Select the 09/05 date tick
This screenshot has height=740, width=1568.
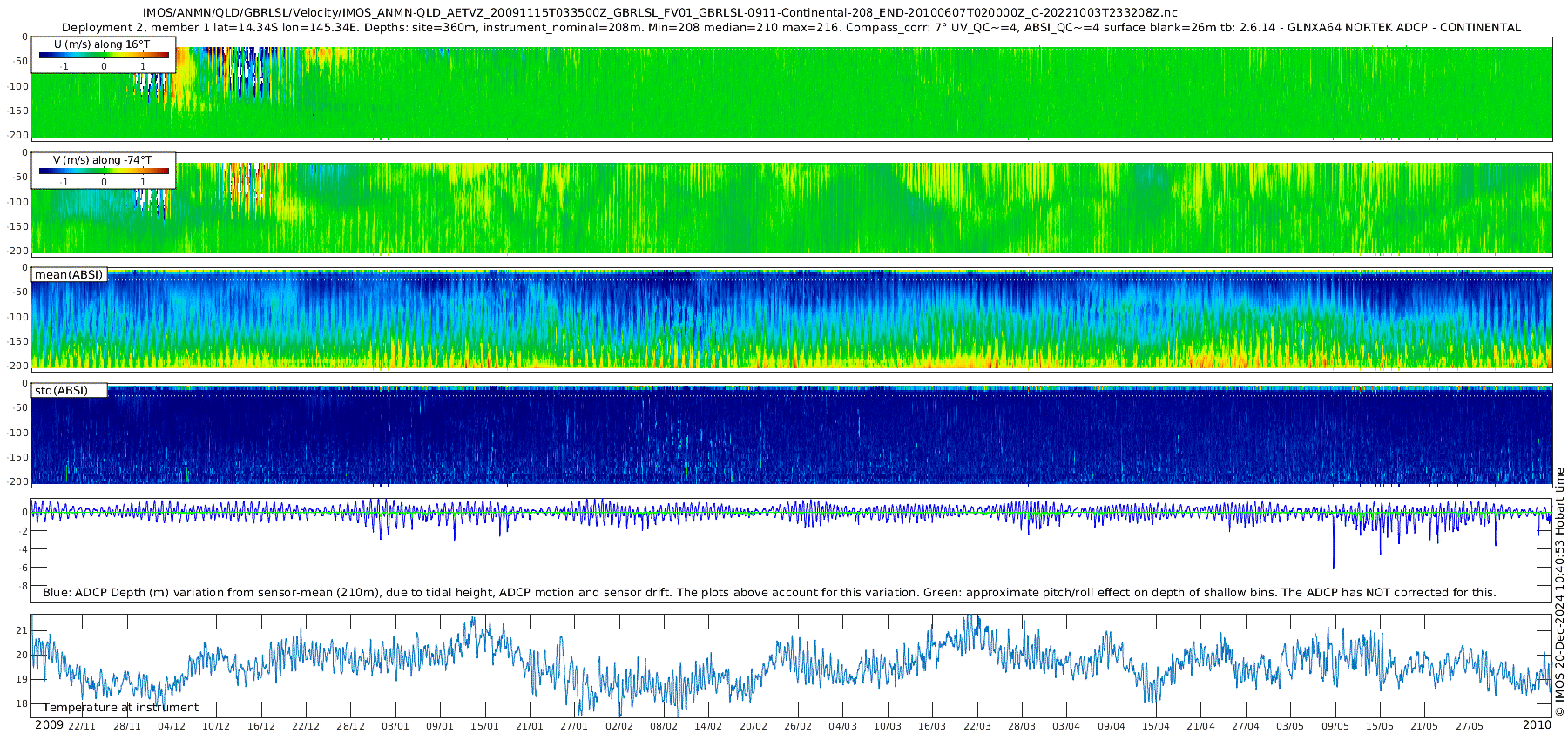1335,726
